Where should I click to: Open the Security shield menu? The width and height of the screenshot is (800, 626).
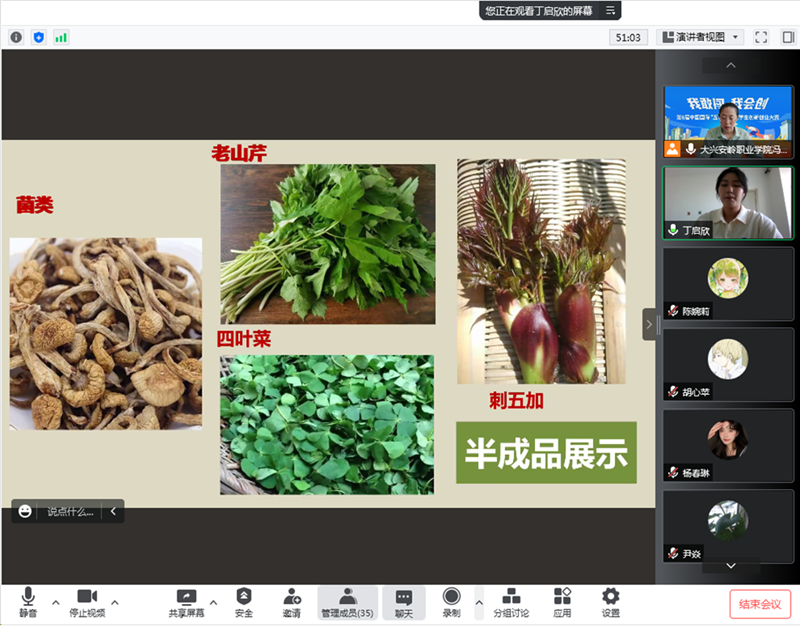[244, 602]
